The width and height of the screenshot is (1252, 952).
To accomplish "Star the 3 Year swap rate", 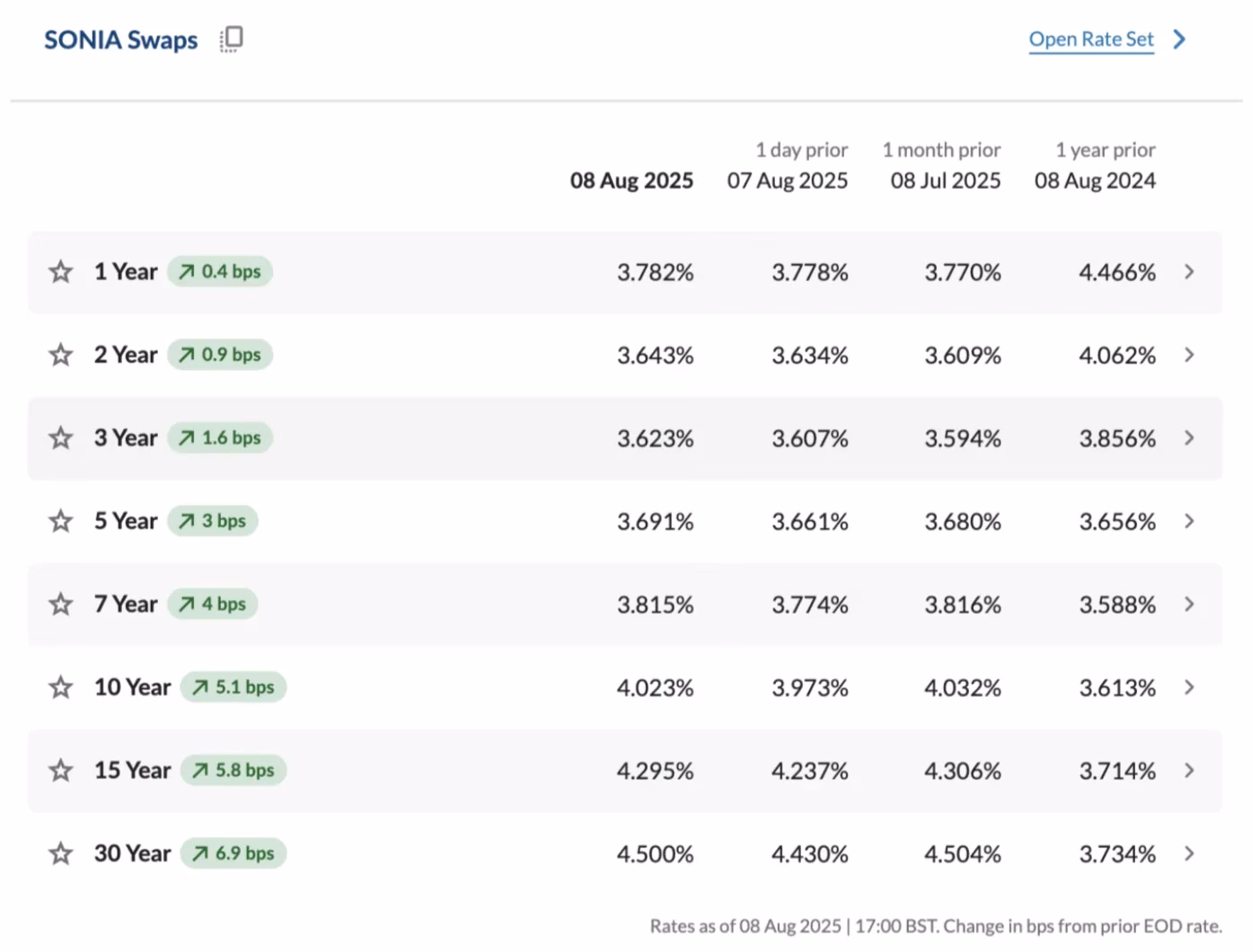I will pyautogui.click(x=60, y=437).
